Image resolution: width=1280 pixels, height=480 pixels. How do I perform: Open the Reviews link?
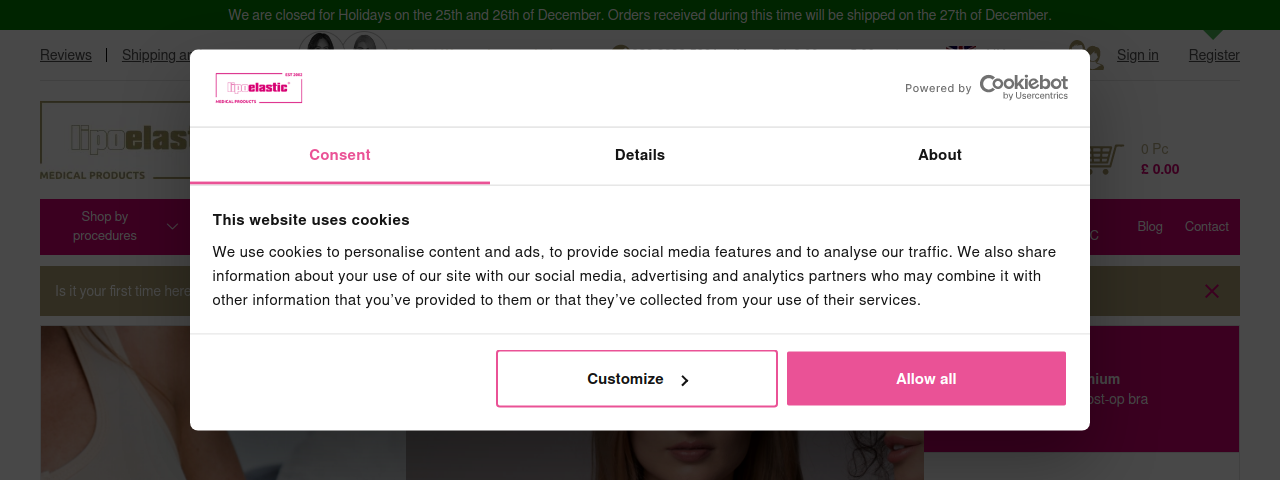tap(66, 55)
